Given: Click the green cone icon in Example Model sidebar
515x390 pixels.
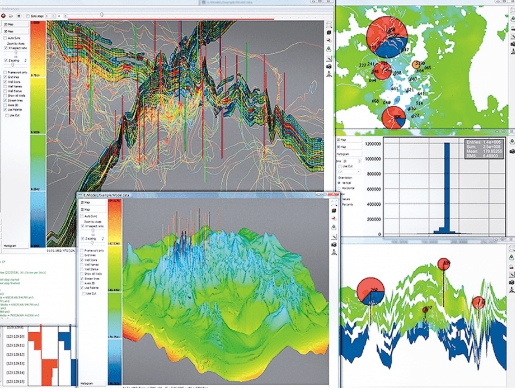Looking at the screenshot, I should [x=334, y=227].
